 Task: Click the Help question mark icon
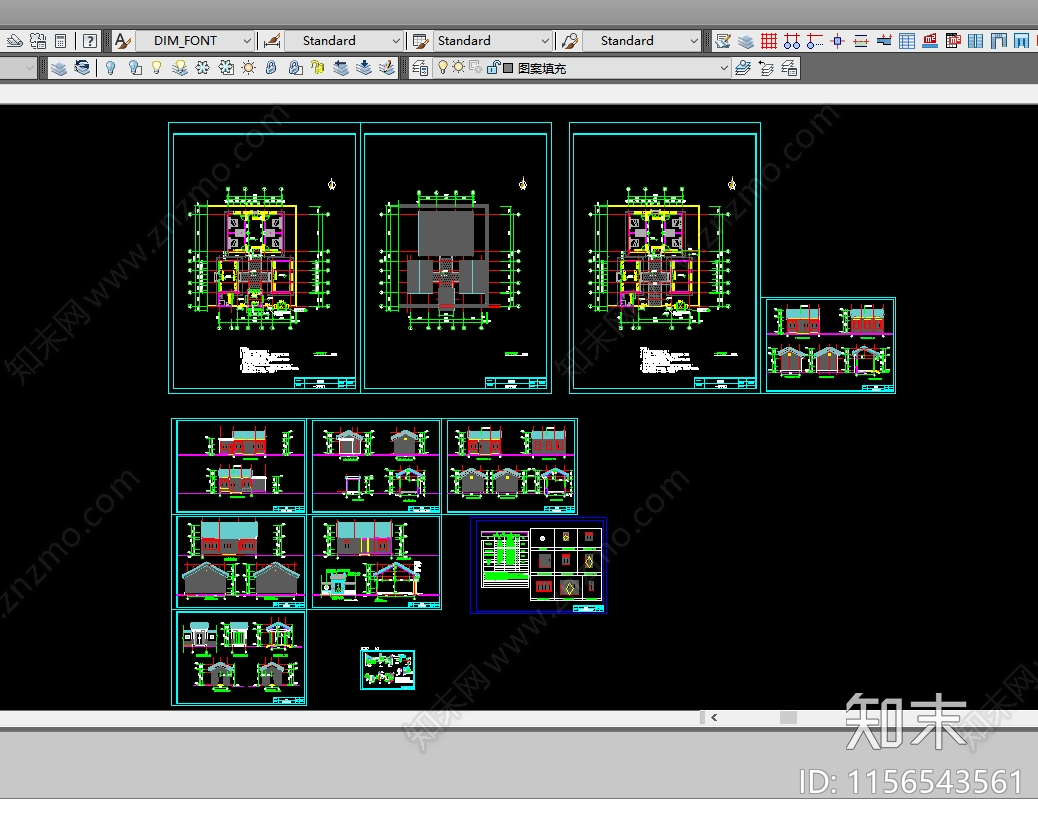click(89, 41)
